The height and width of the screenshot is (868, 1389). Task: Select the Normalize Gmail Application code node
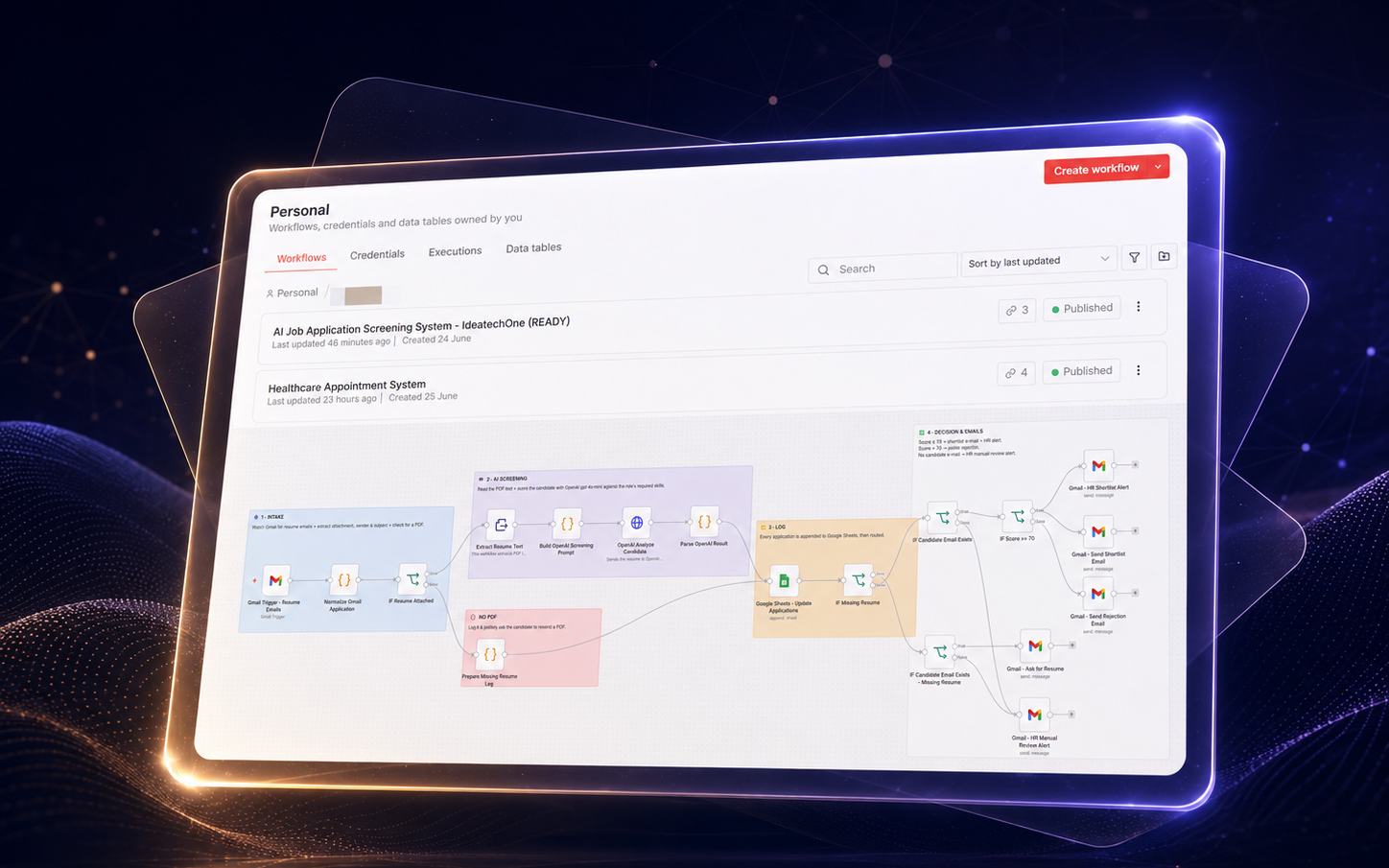pos(343,579)
